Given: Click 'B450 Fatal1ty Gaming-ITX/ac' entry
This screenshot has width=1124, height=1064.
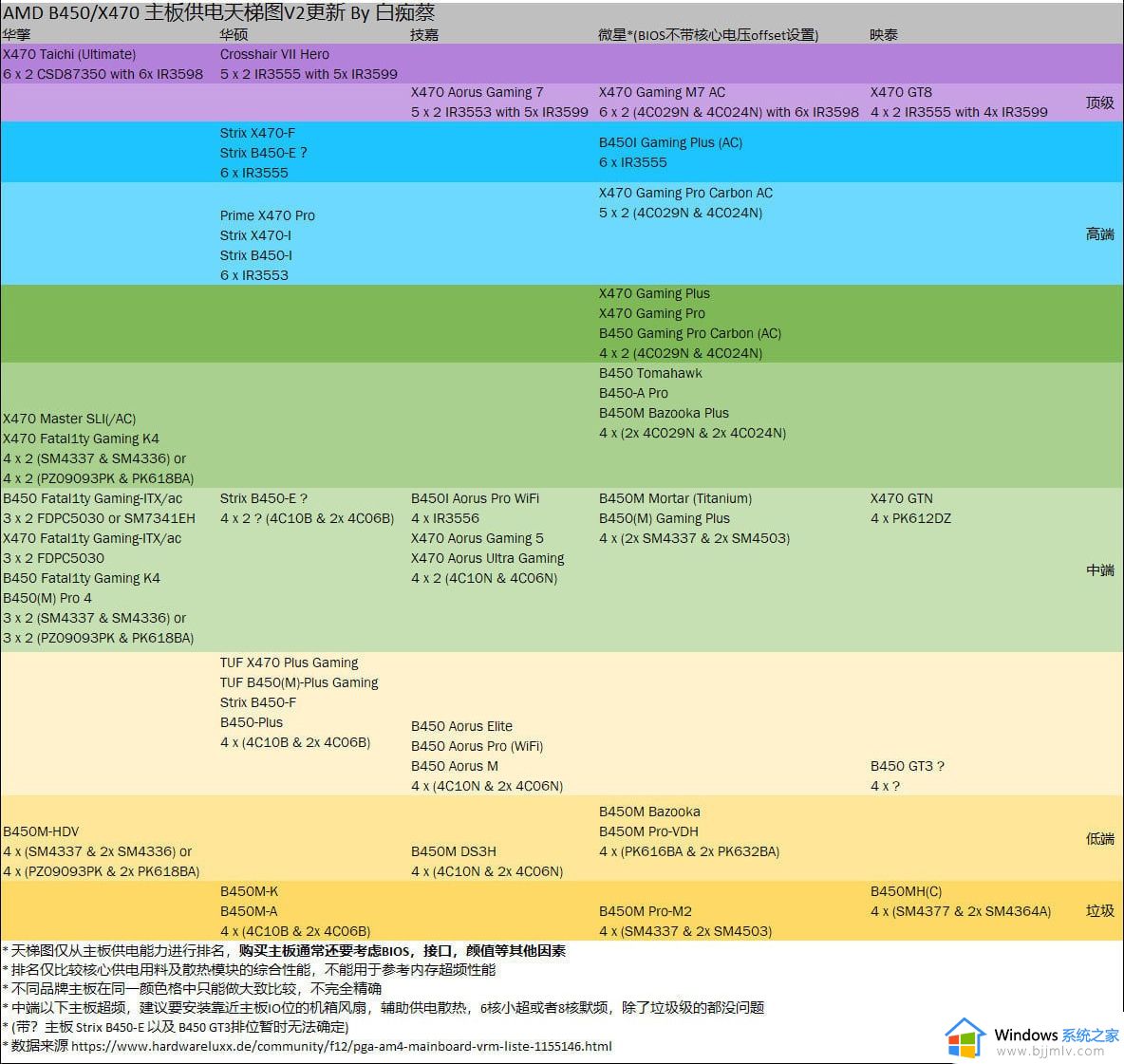Looking at the screenshot, I should point(92,498).
